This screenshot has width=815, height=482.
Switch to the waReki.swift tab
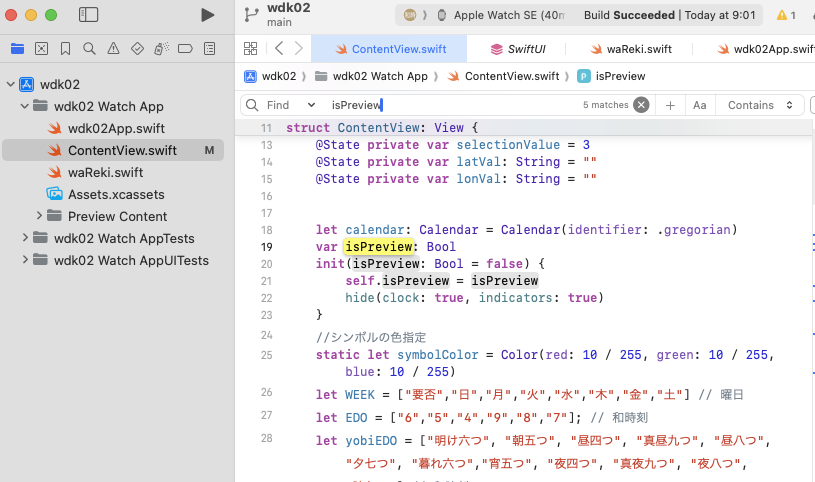point(631,49)
